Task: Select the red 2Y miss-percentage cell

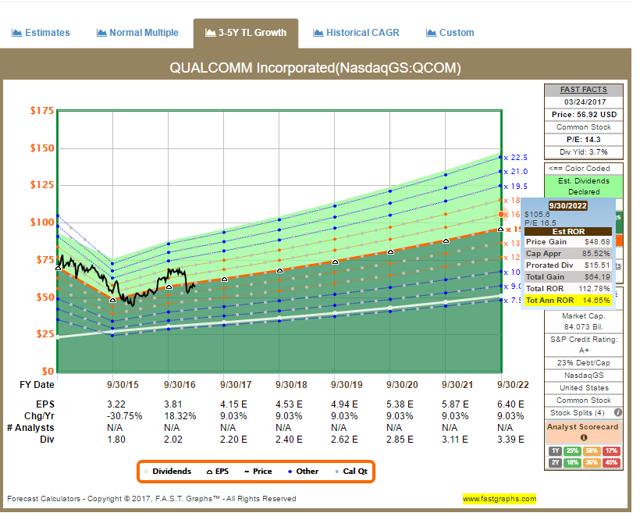Action: pyautogui.click(x=611, y=463)
